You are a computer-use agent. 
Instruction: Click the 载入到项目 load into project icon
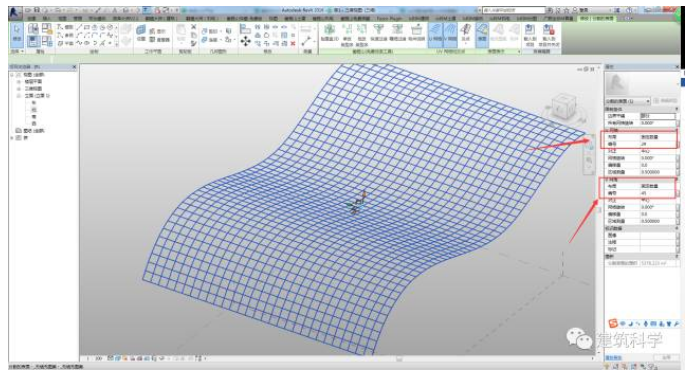pyautogui.click(x=530, y=35)
